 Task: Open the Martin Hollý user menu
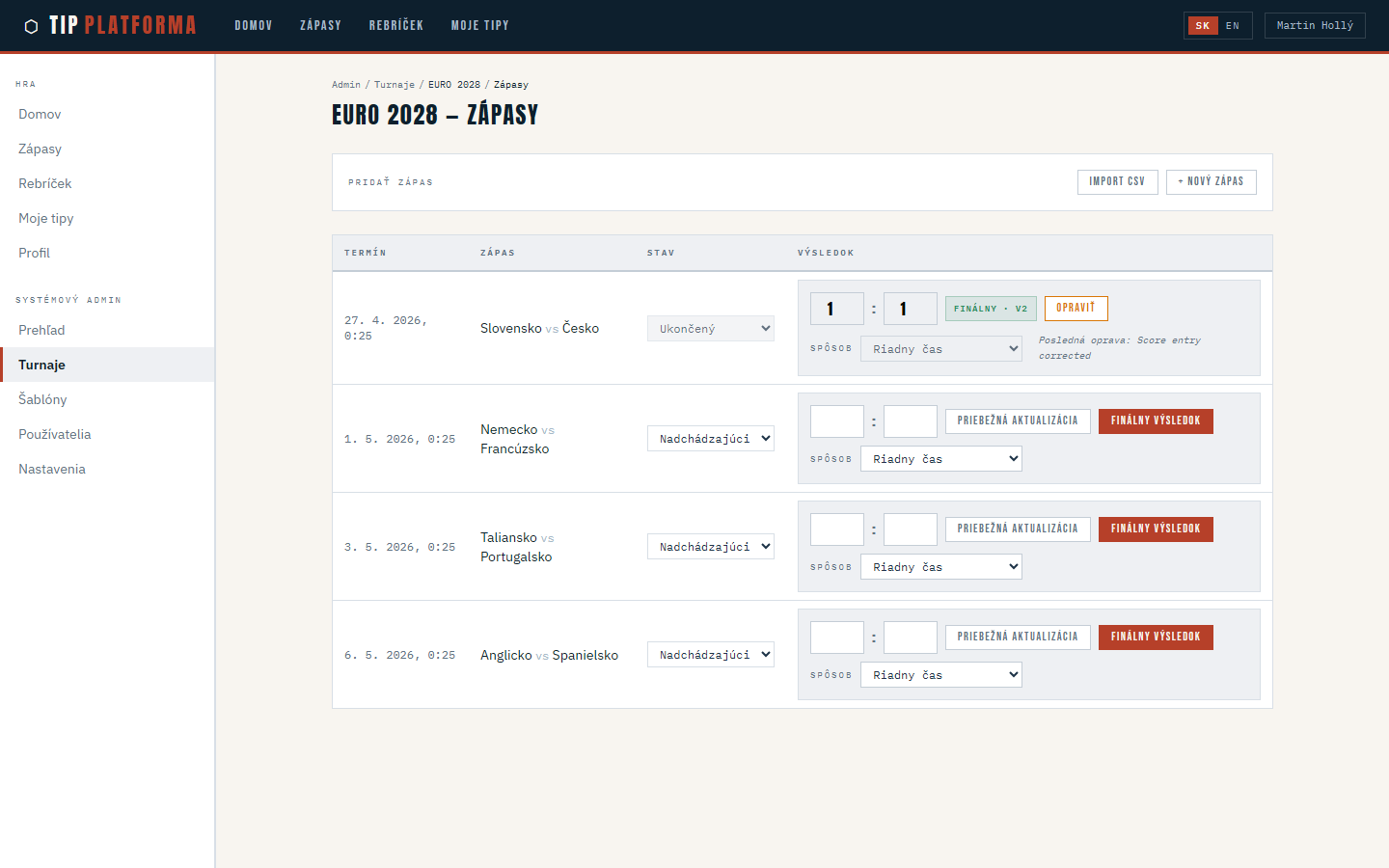pyautogui.click(x=1314, y=26)
